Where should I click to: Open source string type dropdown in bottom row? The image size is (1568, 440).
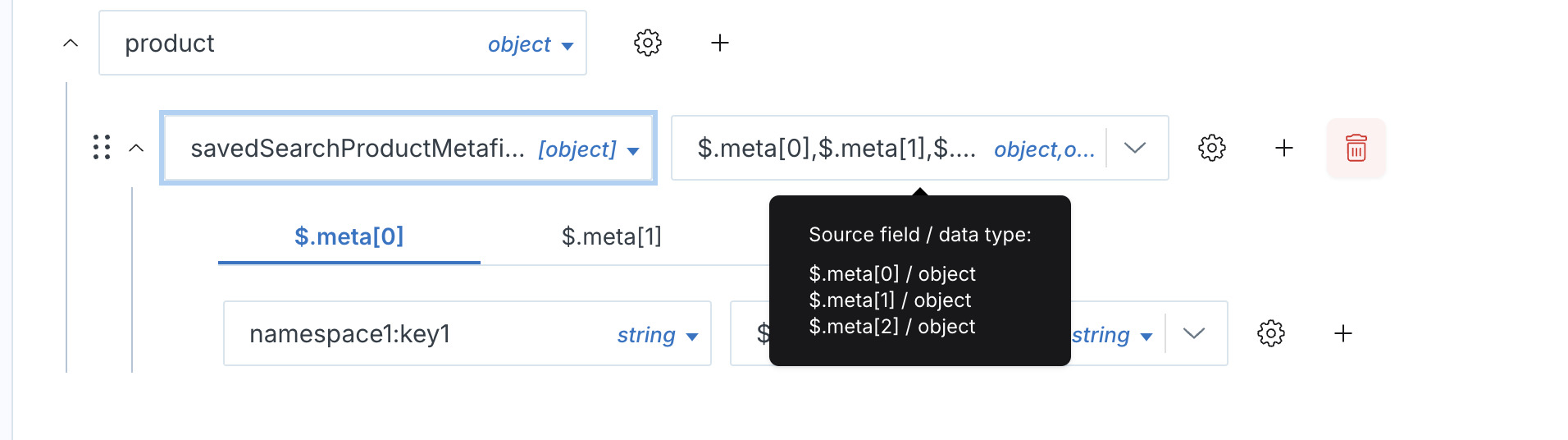coord(1112,335)
